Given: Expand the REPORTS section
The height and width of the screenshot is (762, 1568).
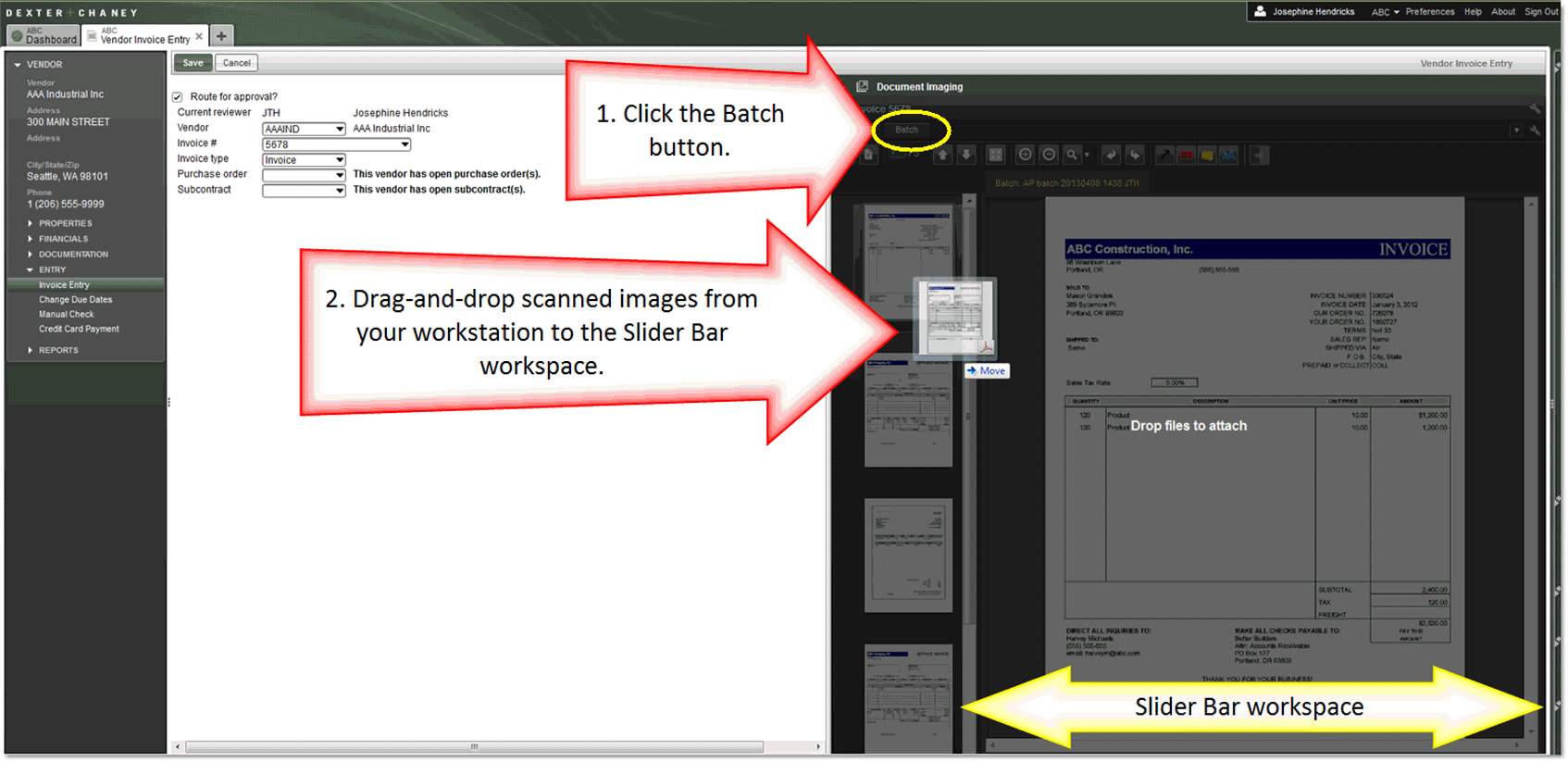Looking at the screenshot, I should point(31,350).
